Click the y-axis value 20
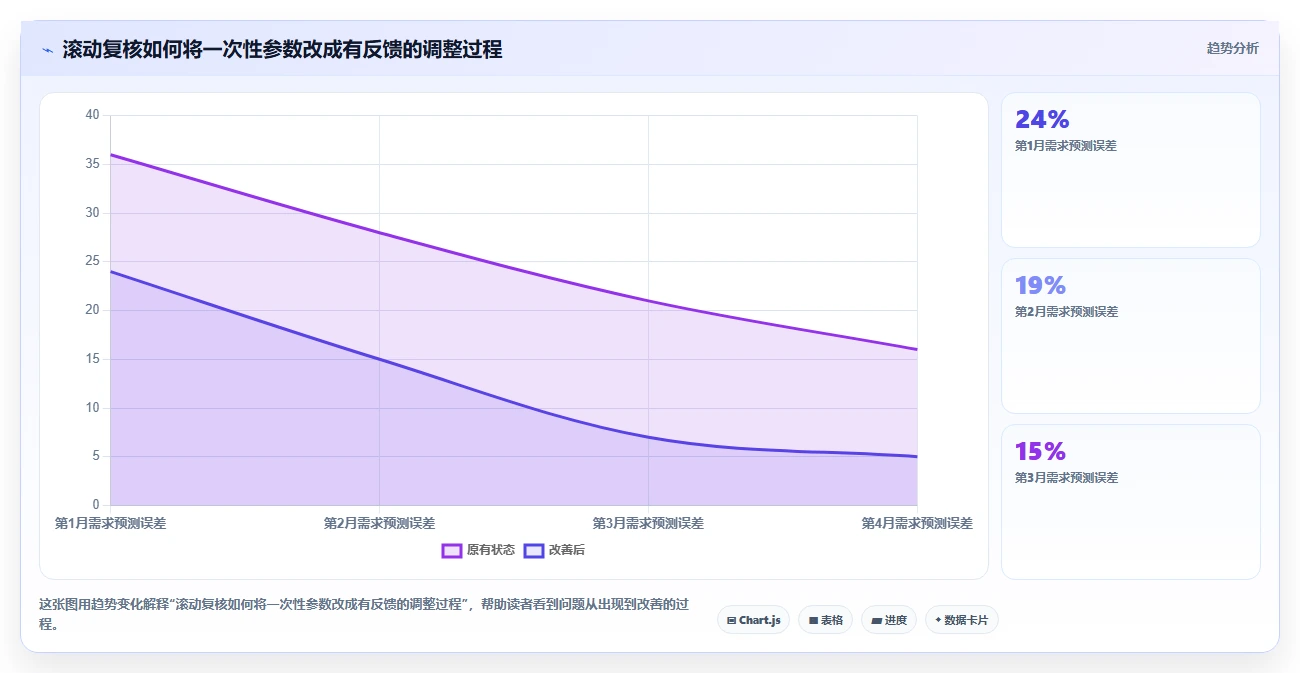1300x673 pixels. click(93, 310)
